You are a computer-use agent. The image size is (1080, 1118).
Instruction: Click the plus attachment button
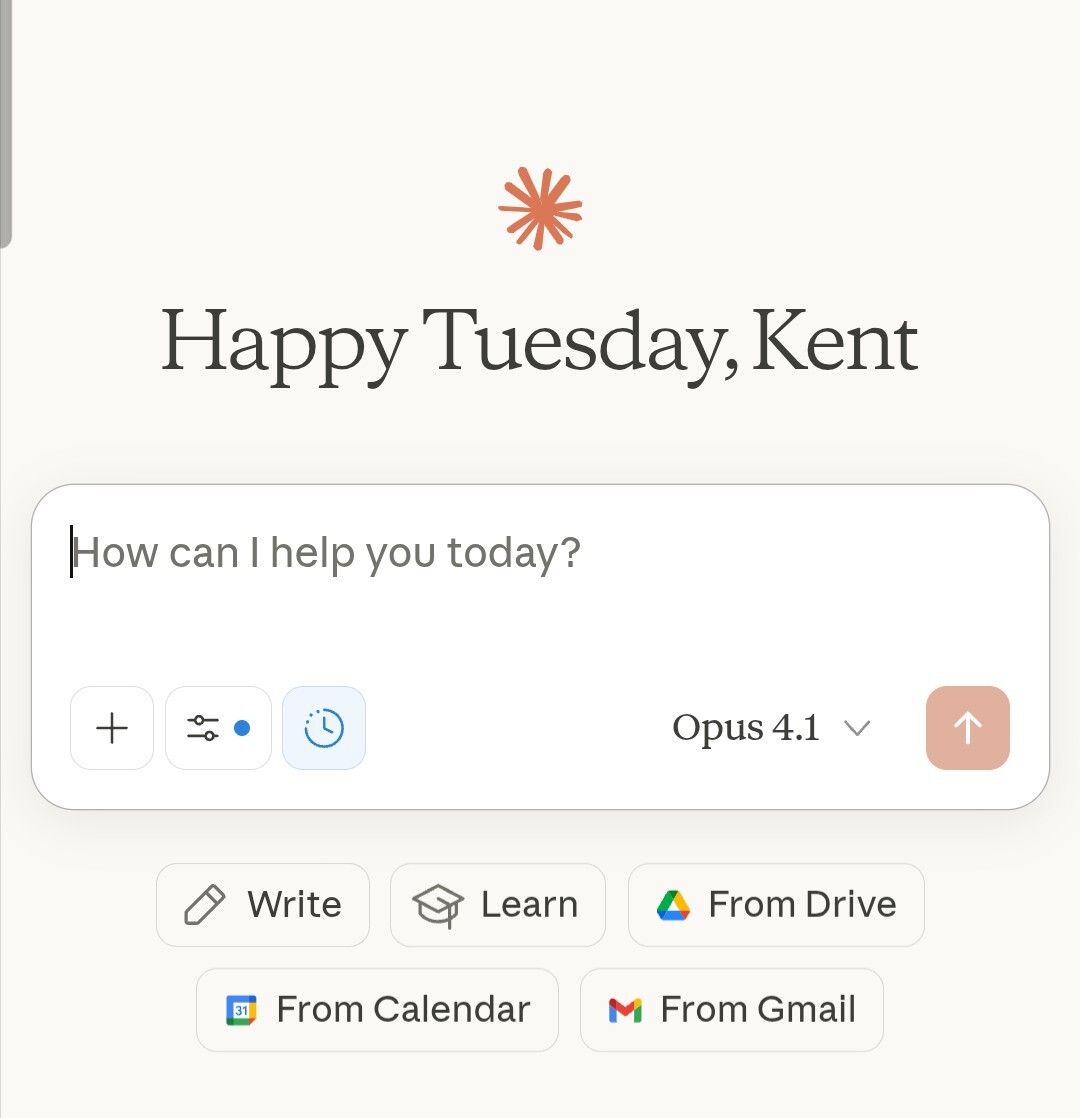[112, 728]
